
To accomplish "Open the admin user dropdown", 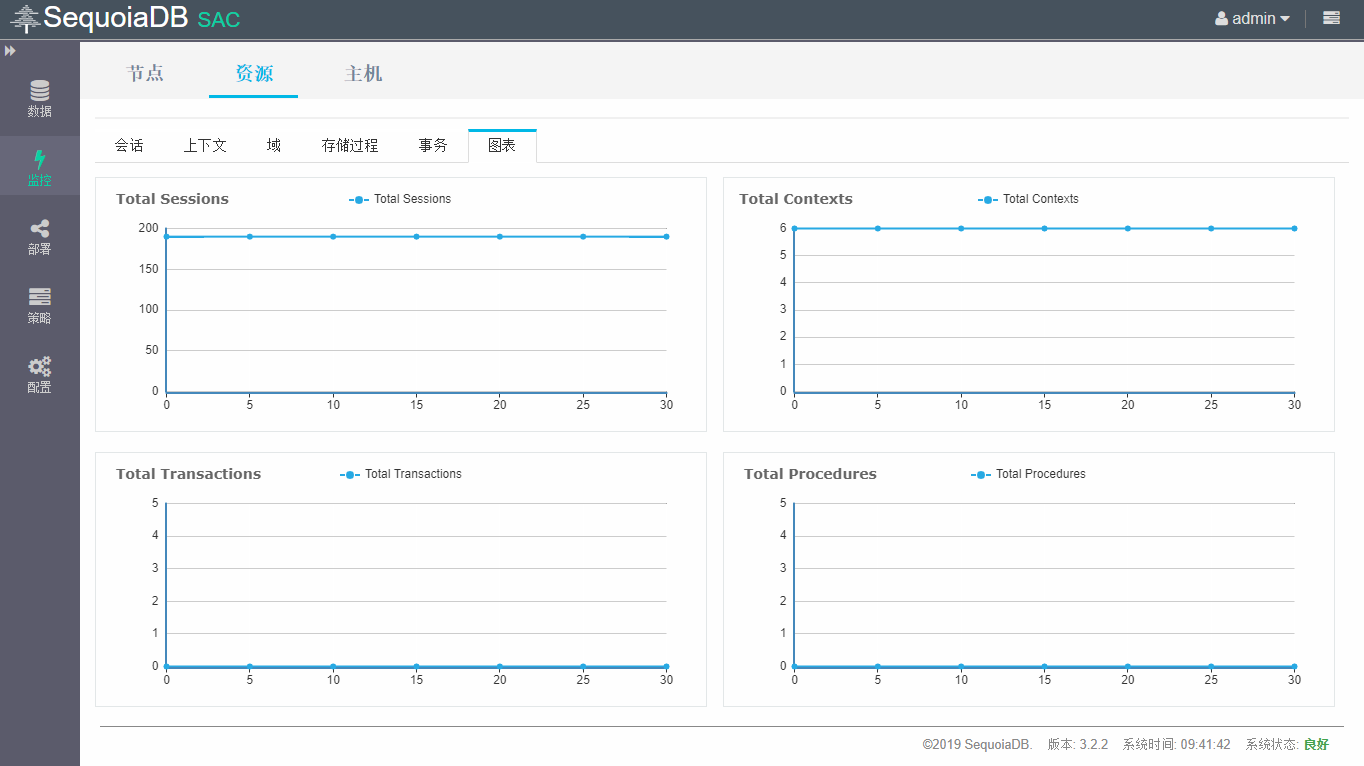I will tap(1252, 18).
